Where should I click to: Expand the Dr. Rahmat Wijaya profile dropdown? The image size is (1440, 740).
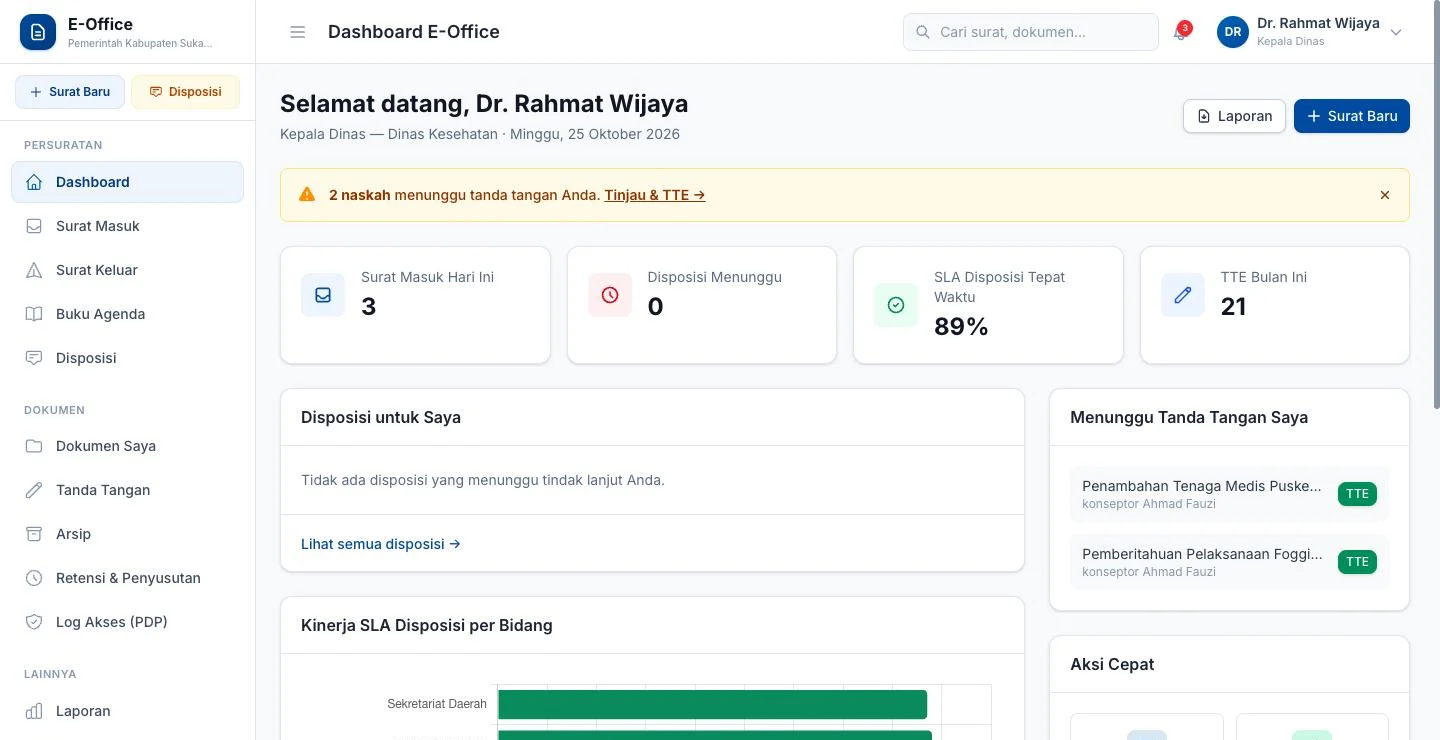tap(1397, 32)
